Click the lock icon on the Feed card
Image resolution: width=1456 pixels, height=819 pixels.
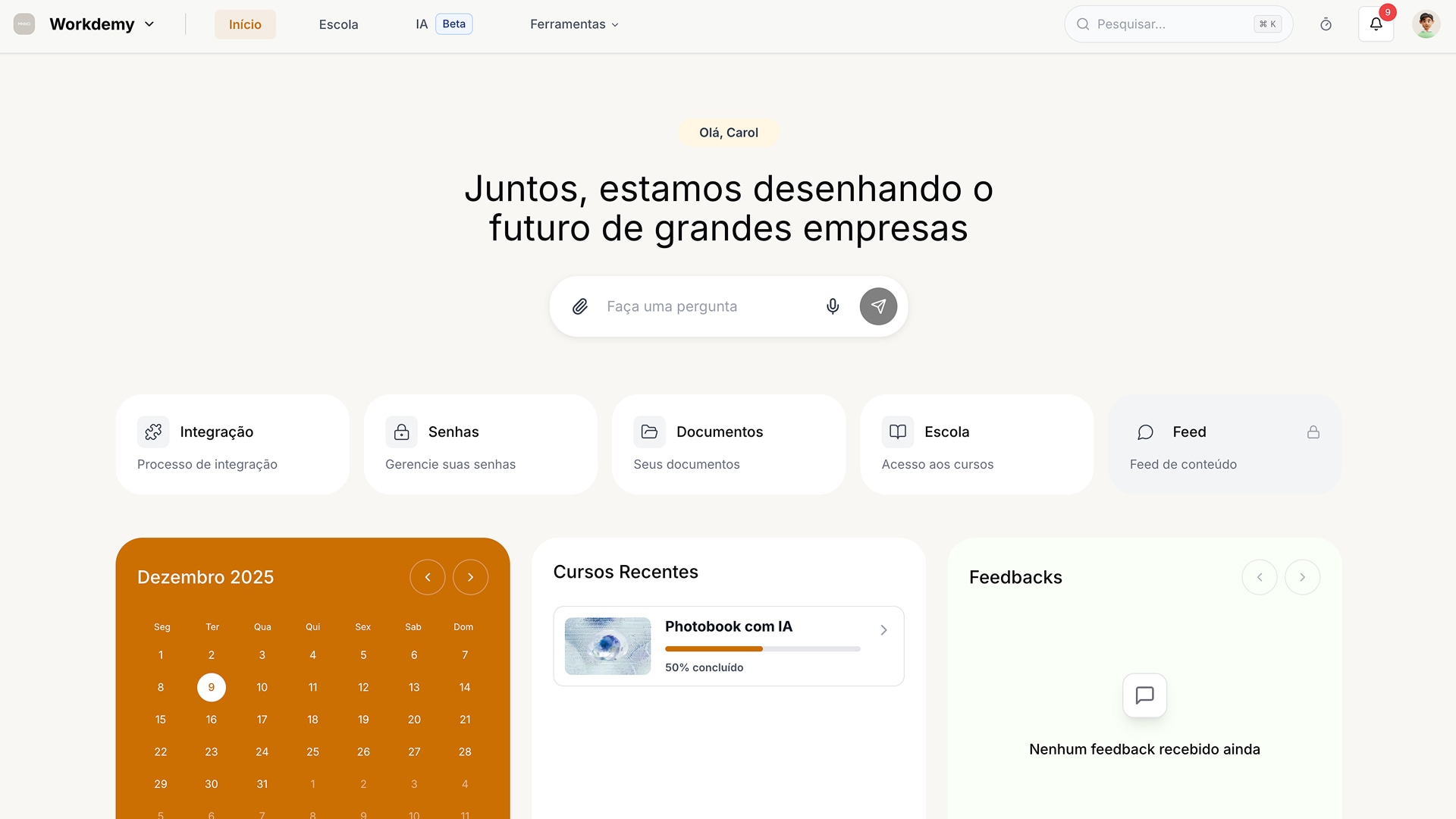tap(1314, 431)
